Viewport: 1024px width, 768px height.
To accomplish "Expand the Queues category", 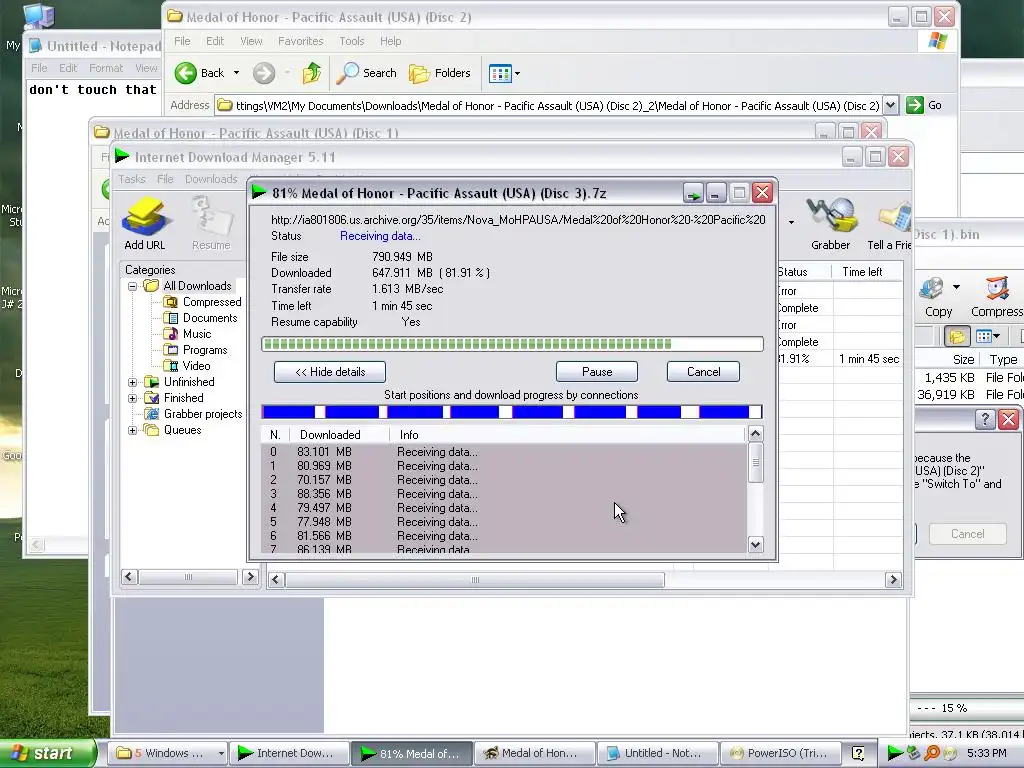I will tap(133, 430).
